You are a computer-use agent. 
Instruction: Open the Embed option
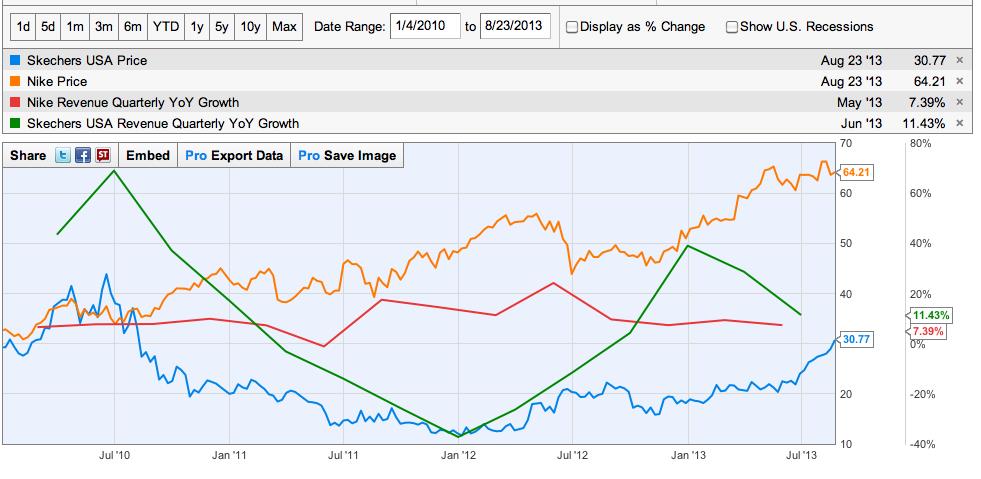pyautogui.click(x=148, y=156)
